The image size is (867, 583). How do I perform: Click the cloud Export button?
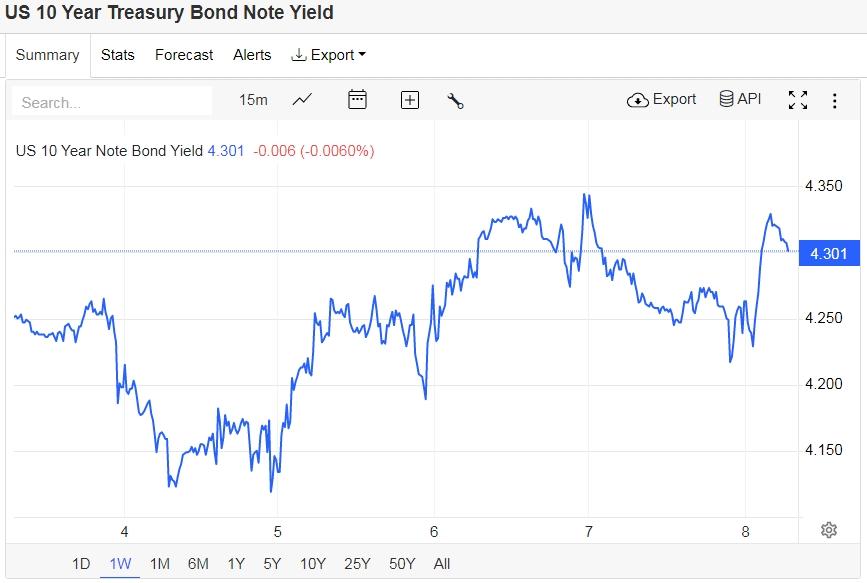tap(662, 100)
